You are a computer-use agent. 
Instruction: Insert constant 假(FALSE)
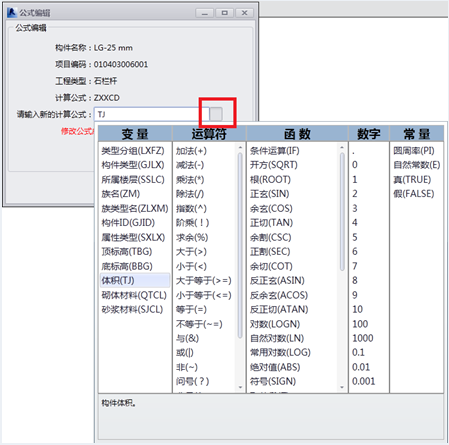[x=414, y=194]
